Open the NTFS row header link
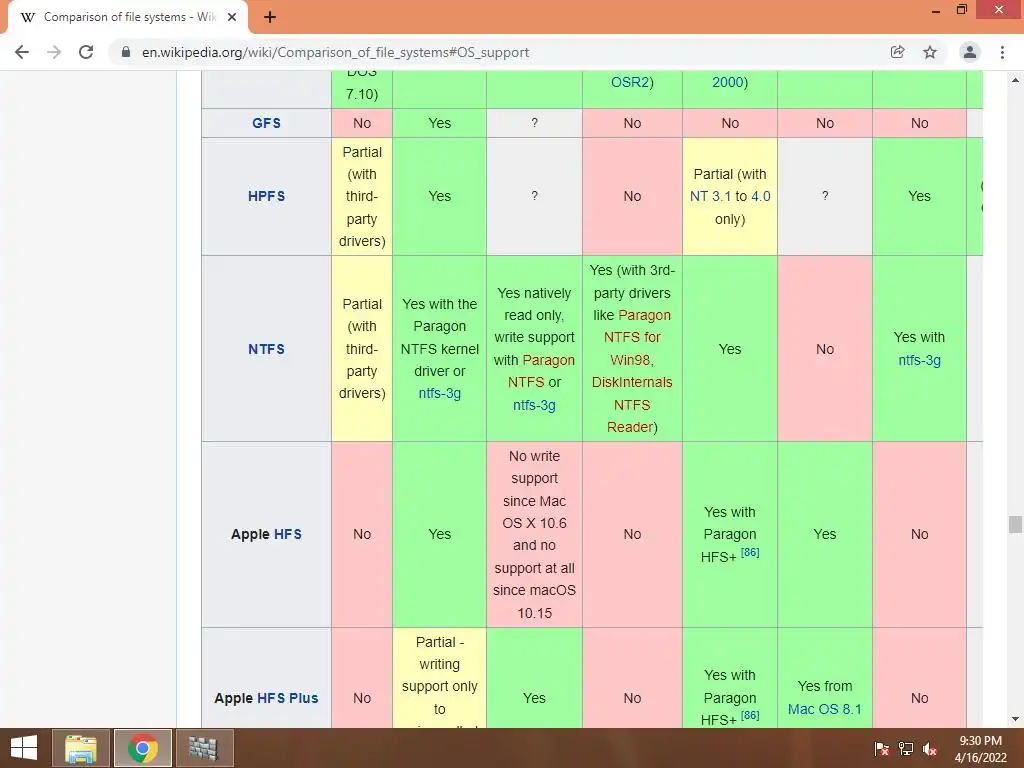Viewport: 1024px width, 768px height. [266, 349]
